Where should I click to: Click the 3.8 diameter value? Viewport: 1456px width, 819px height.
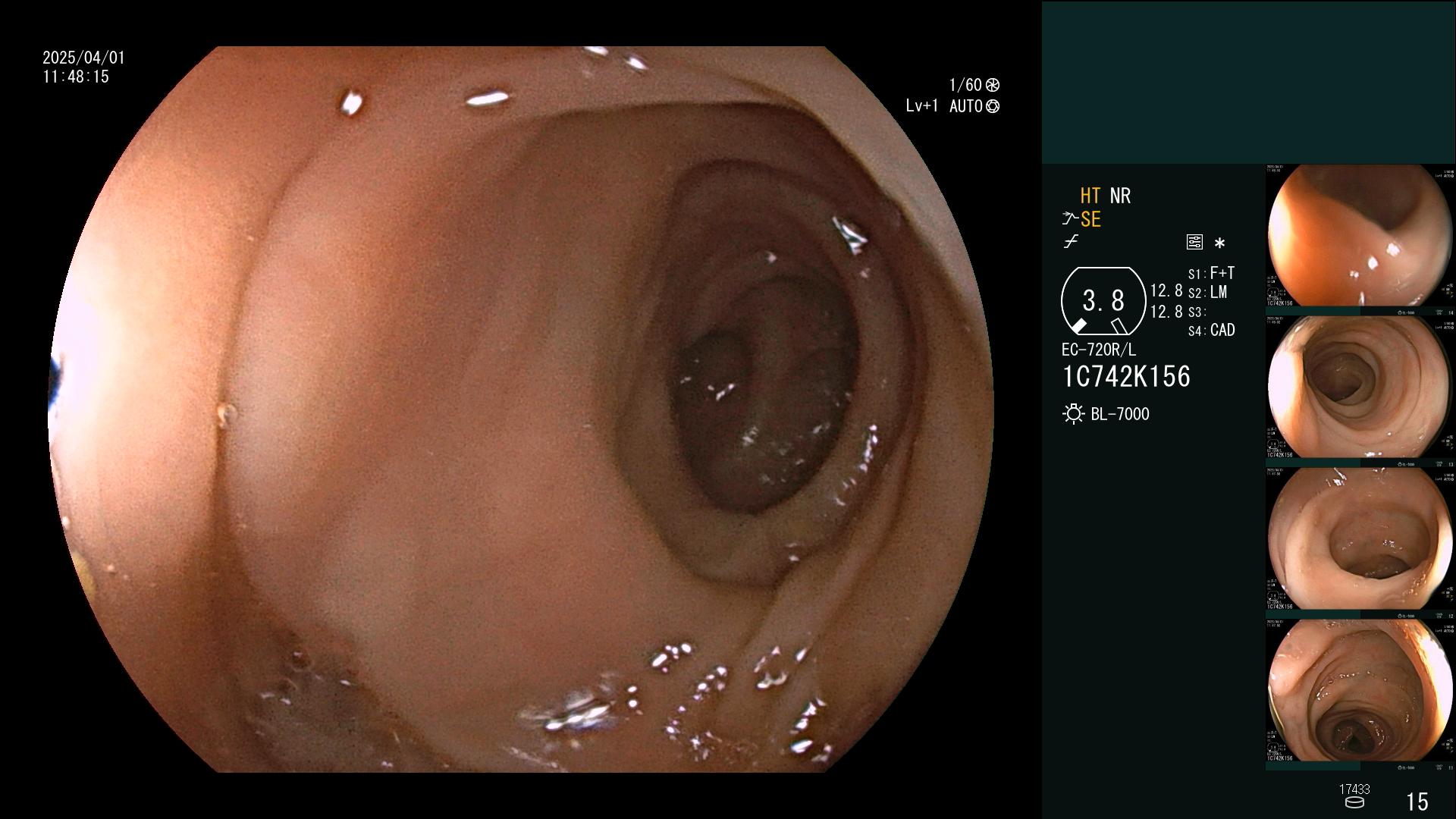coord(1103,301)
